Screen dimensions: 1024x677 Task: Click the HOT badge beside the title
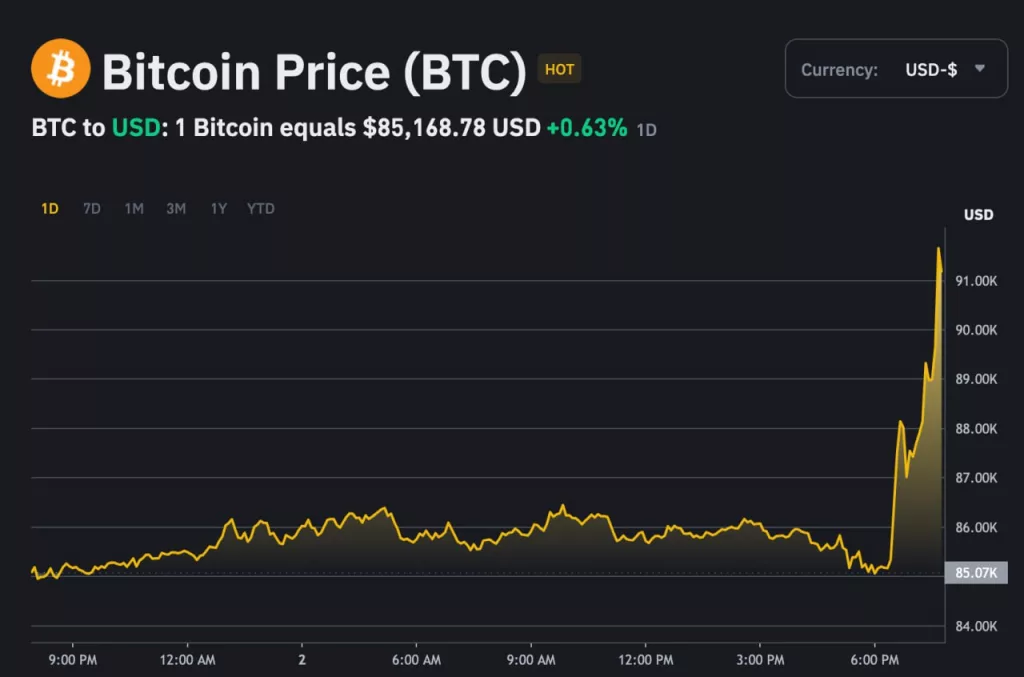(559, 69)
